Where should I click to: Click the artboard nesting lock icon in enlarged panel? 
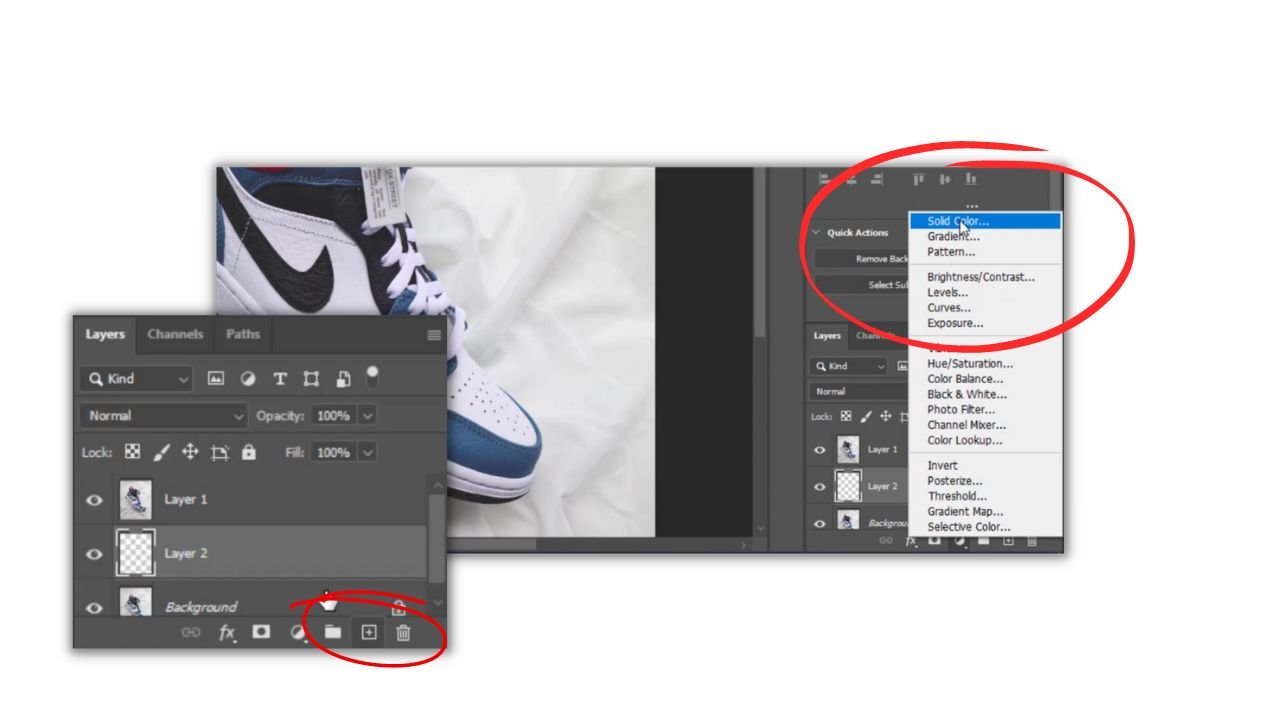click(220, 452)
